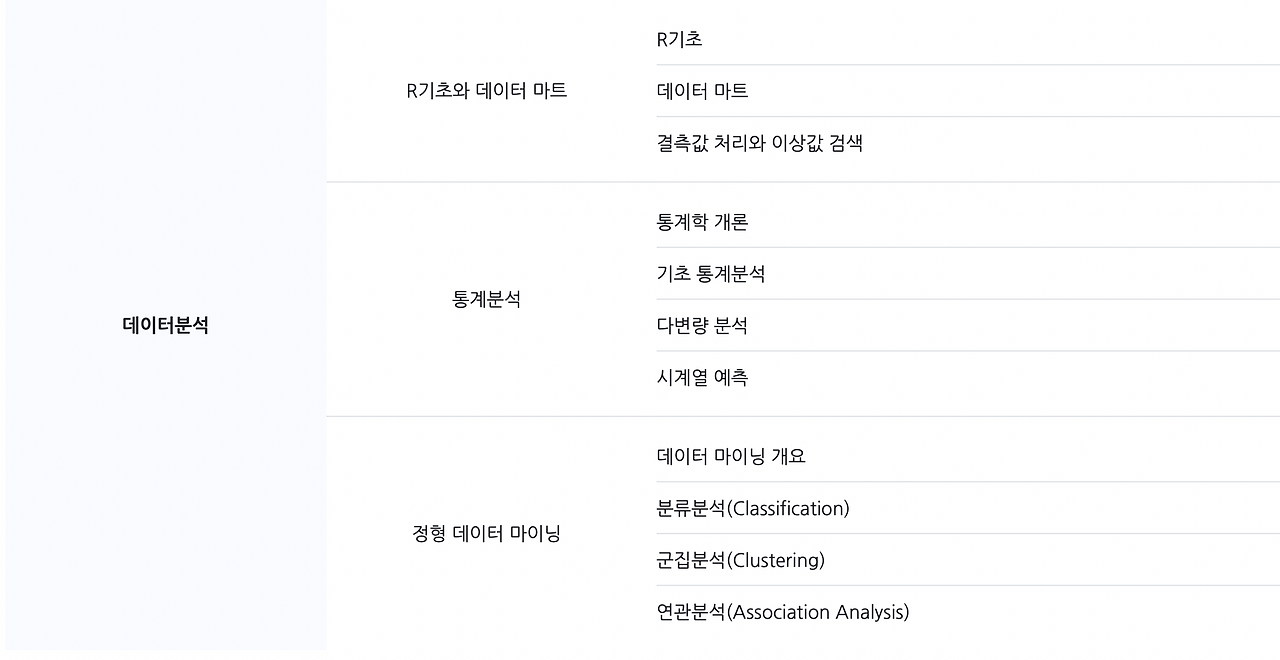Click the 이상값 검색 text portion
This screenshot has width=1280, height=660.
pos(824,143)
